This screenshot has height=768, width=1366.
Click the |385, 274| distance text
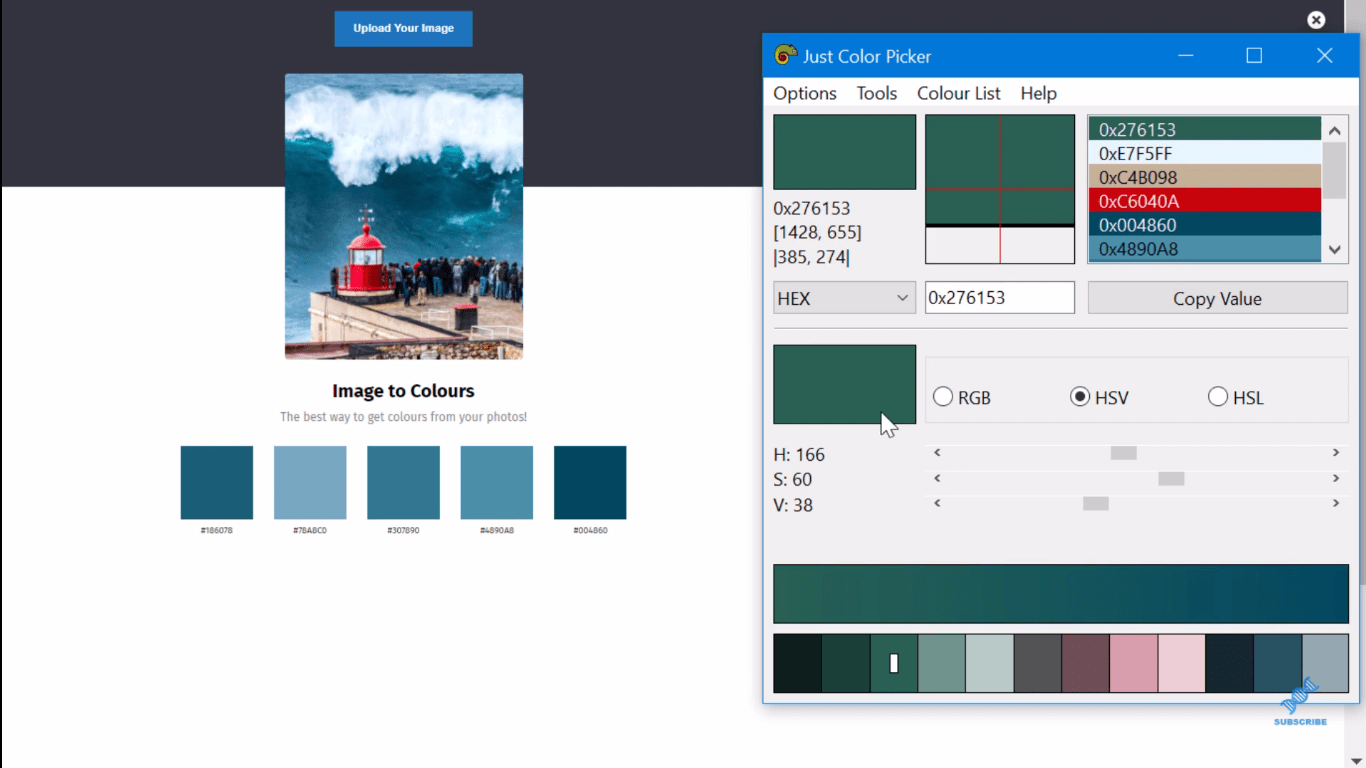point(811,257)
